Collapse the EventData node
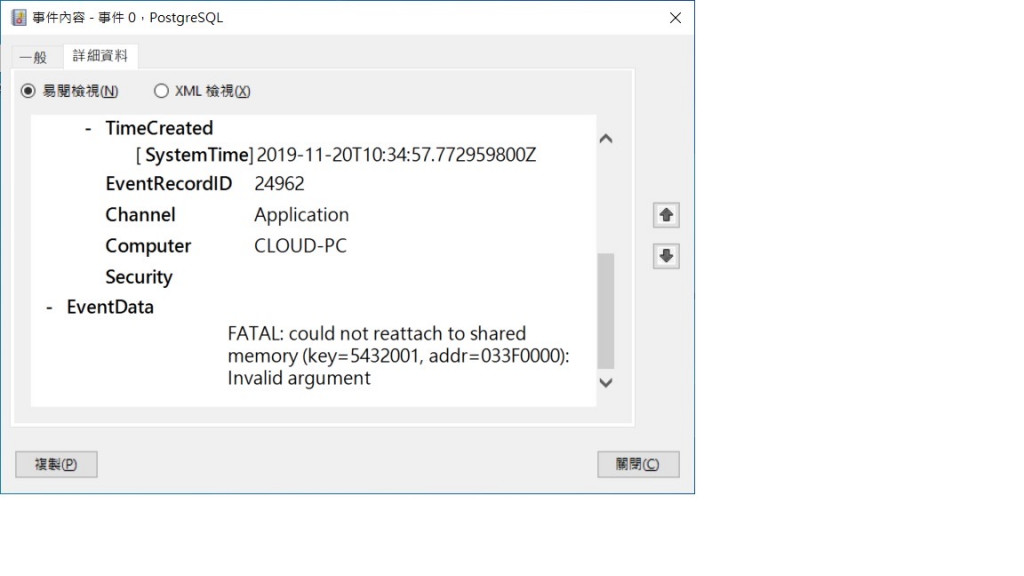 coord(49,308)
